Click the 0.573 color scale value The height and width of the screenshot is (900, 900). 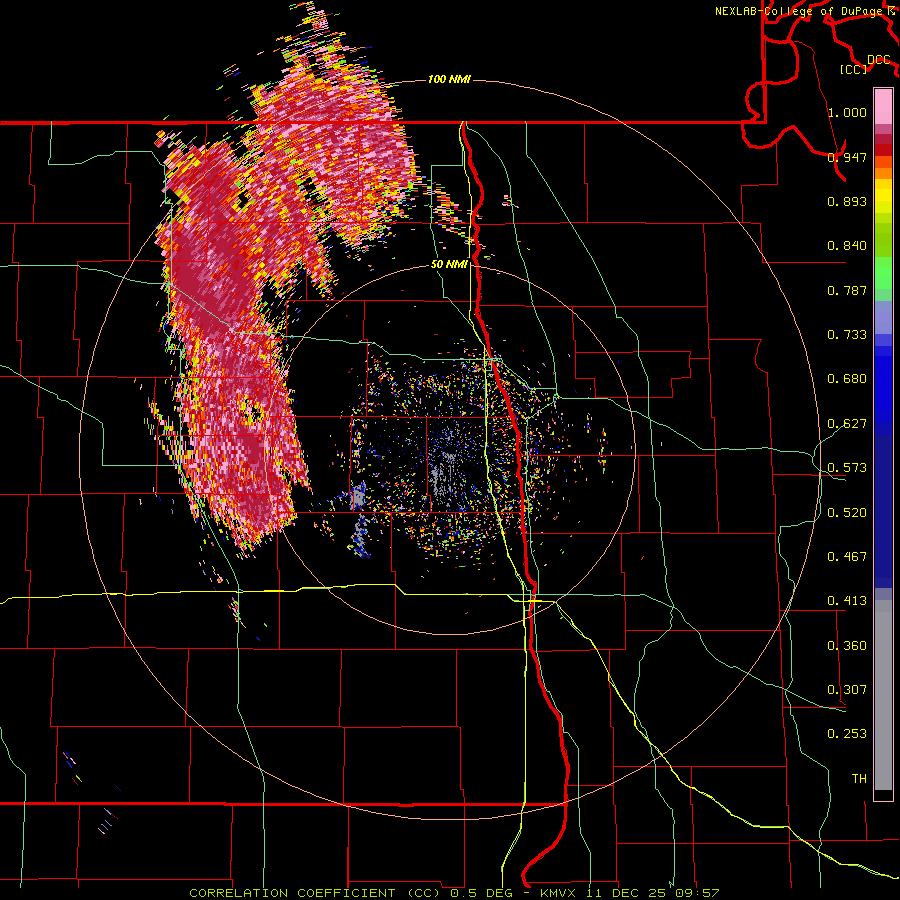pos(847,468)
